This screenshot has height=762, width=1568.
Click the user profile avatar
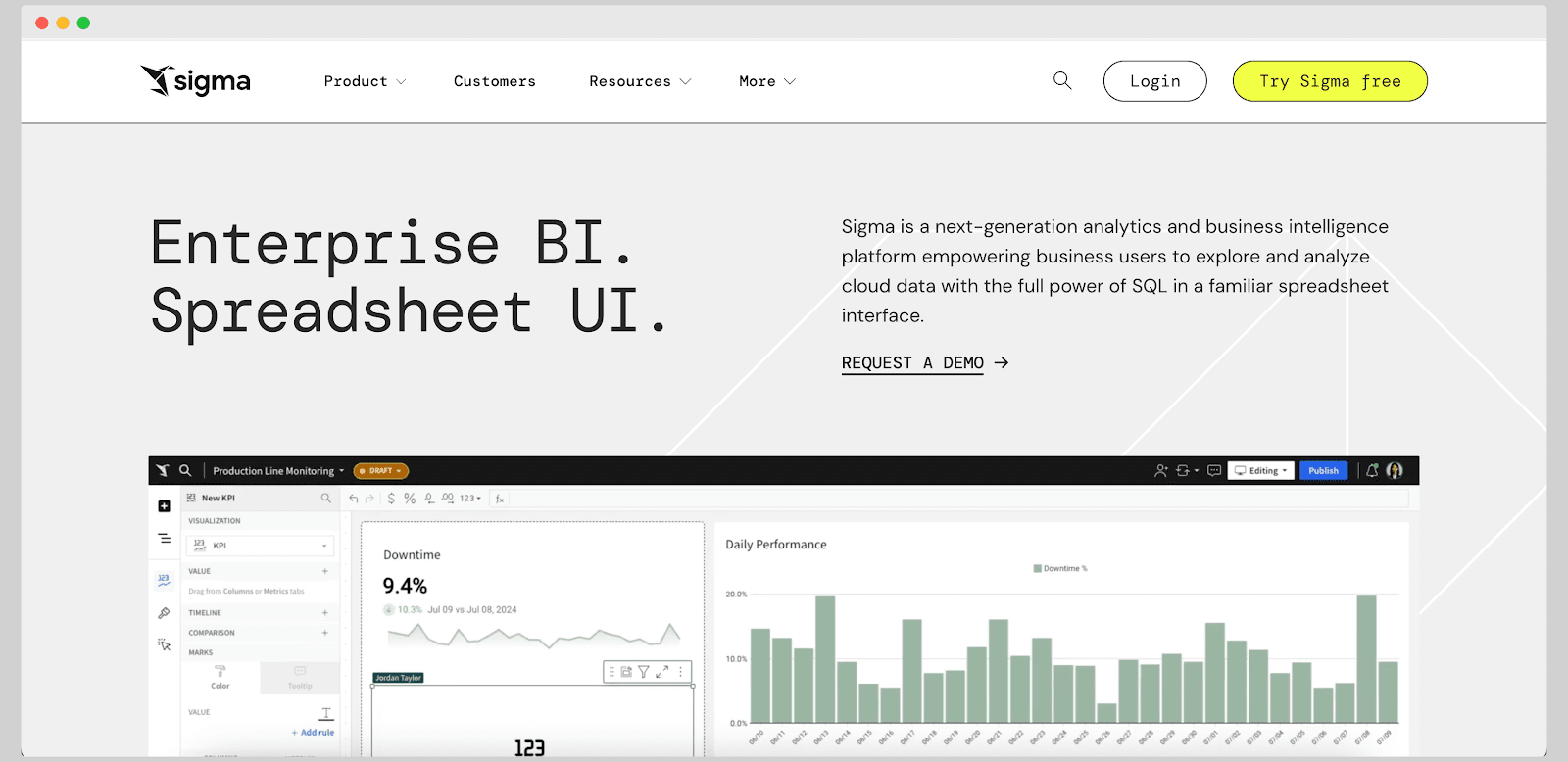tap(1395, 470)
